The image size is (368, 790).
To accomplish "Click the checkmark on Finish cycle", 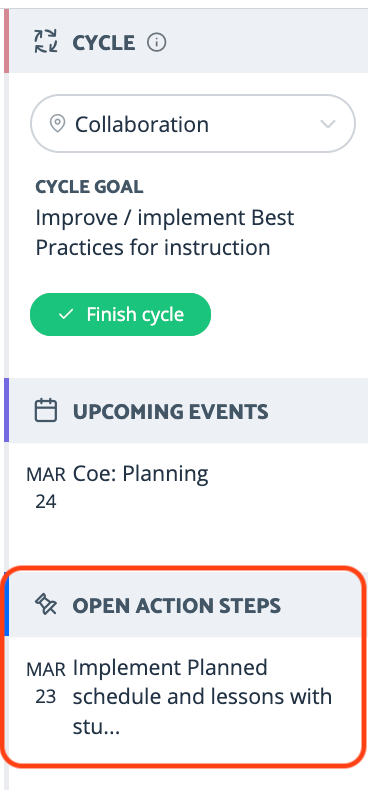I will tap(66, 315).
